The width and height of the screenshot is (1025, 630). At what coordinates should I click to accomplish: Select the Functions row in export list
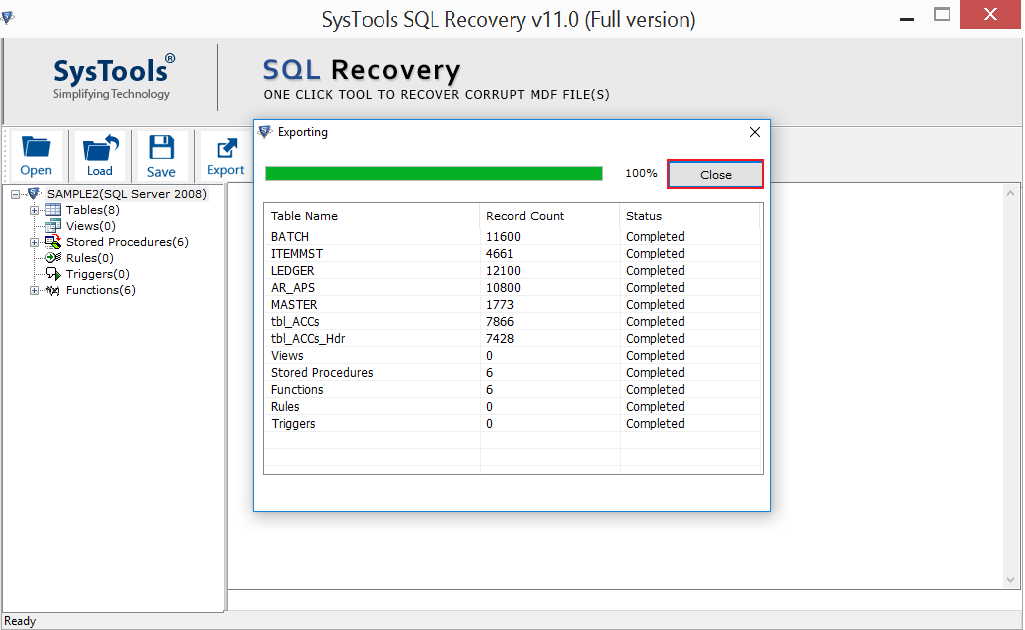tap(513, 390)
